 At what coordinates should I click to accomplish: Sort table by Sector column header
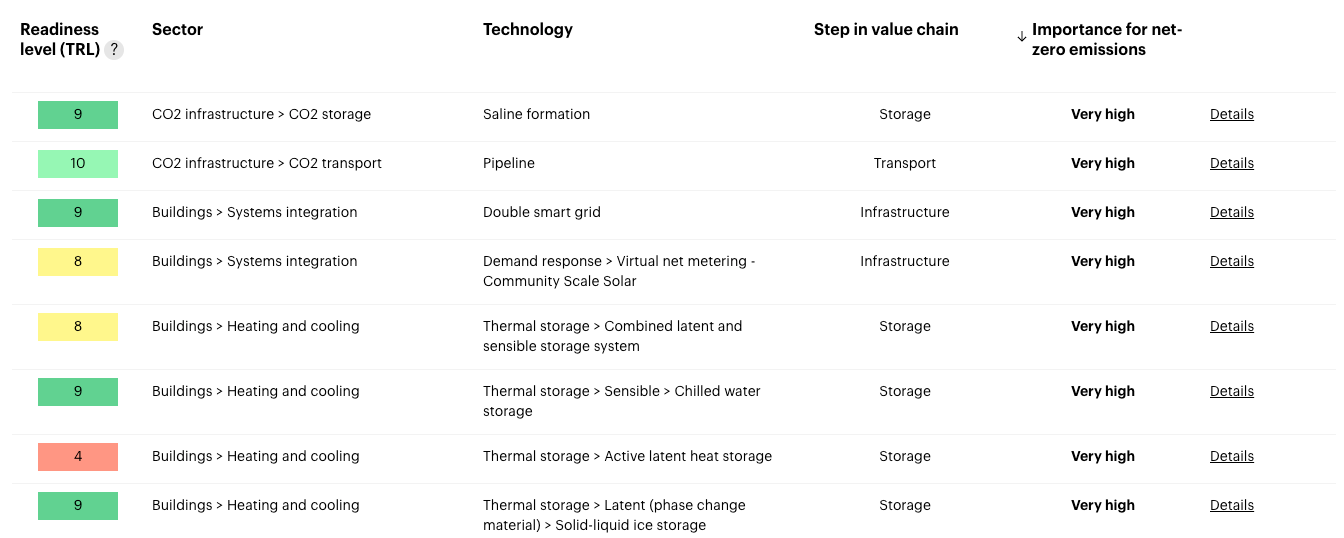click(x=177, y=29)
